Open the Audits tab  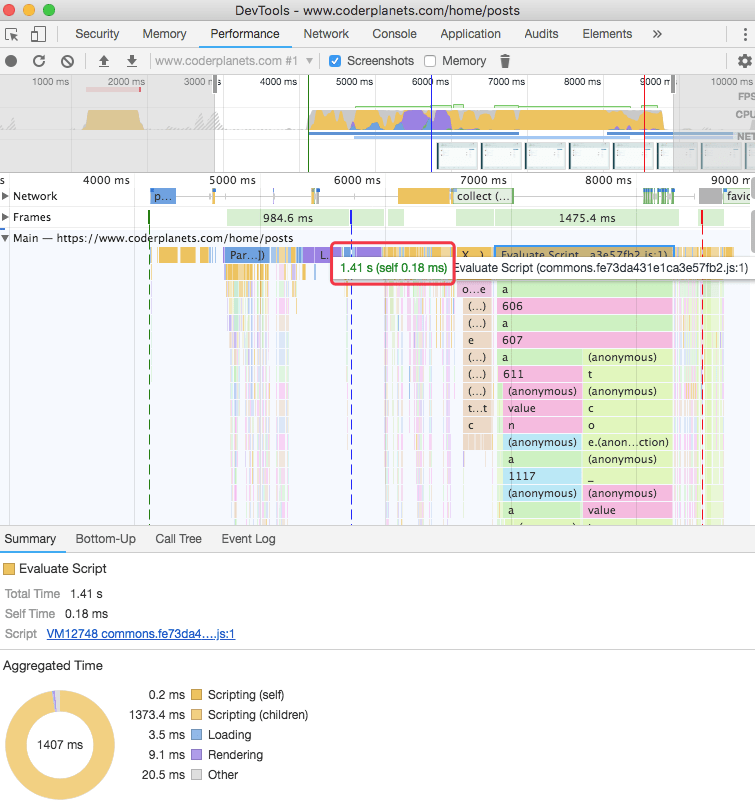[x=541, y=34]
